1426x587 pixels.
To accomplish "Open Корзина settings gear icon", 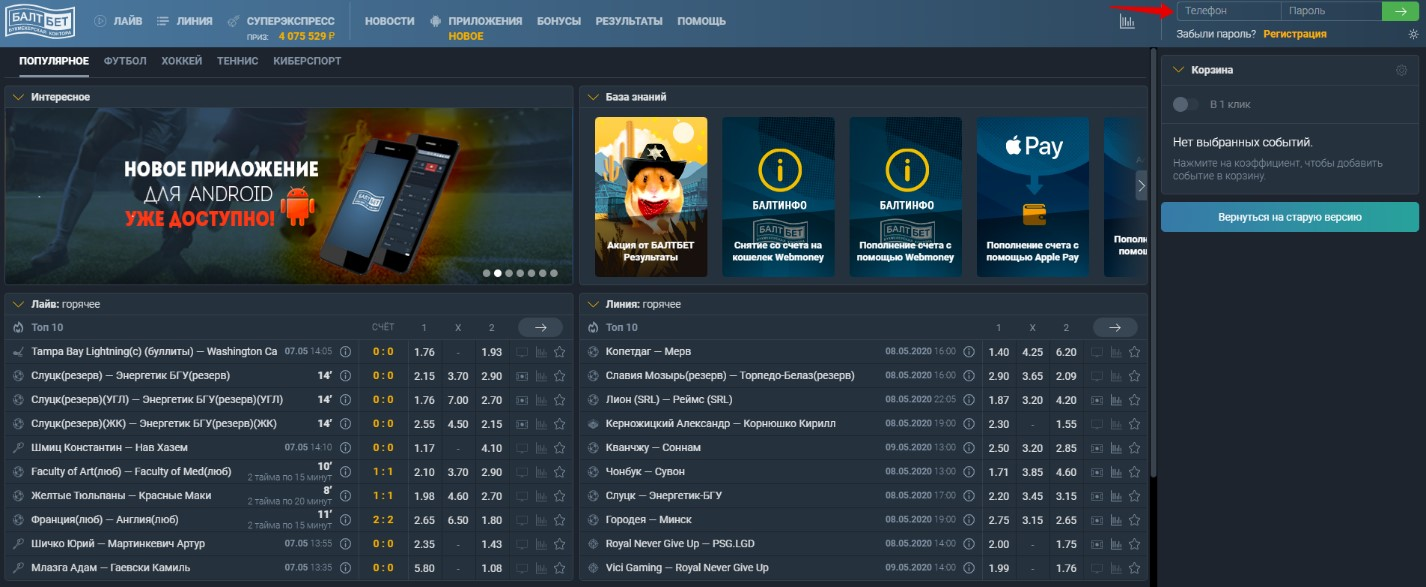I will click(1401, 71).
